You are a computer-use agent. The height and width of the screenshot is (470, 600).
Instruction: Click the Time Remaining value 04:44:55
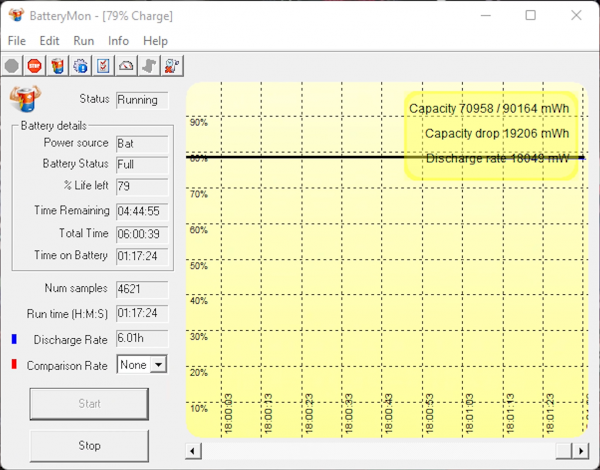[142, 211]
